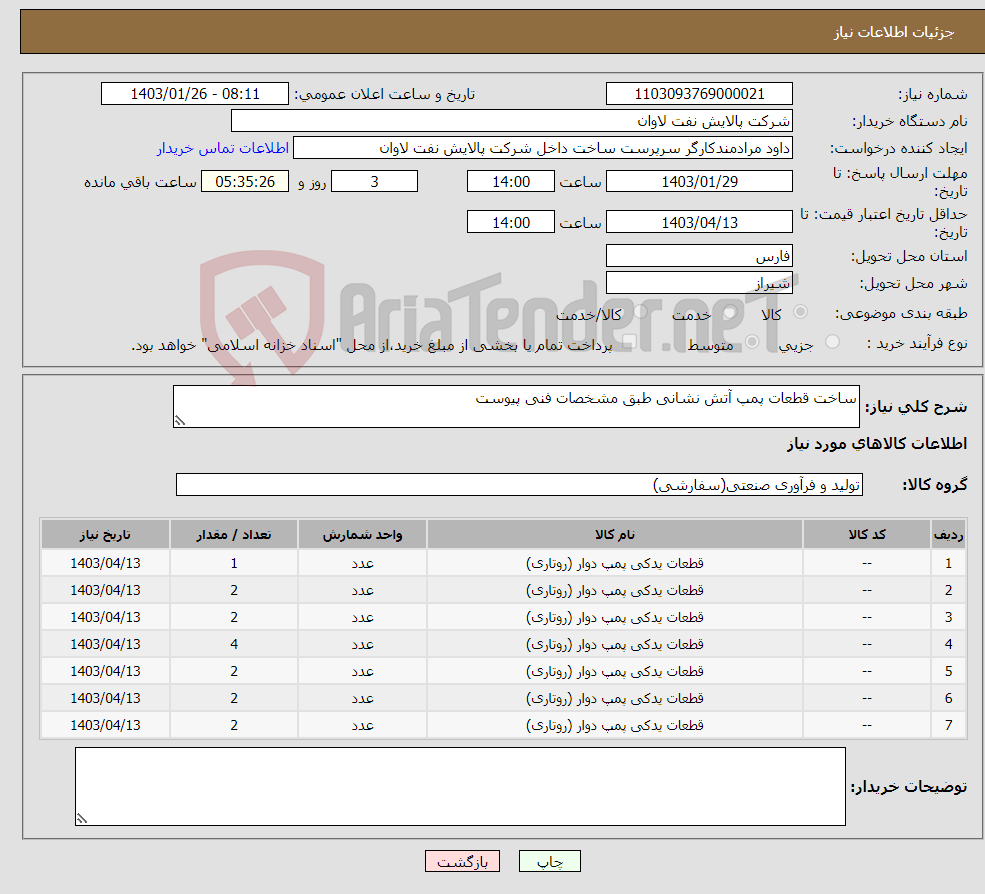985x894 pixels.
Task: Click response deadline time 14:00 field
Action: click(511, 182)
